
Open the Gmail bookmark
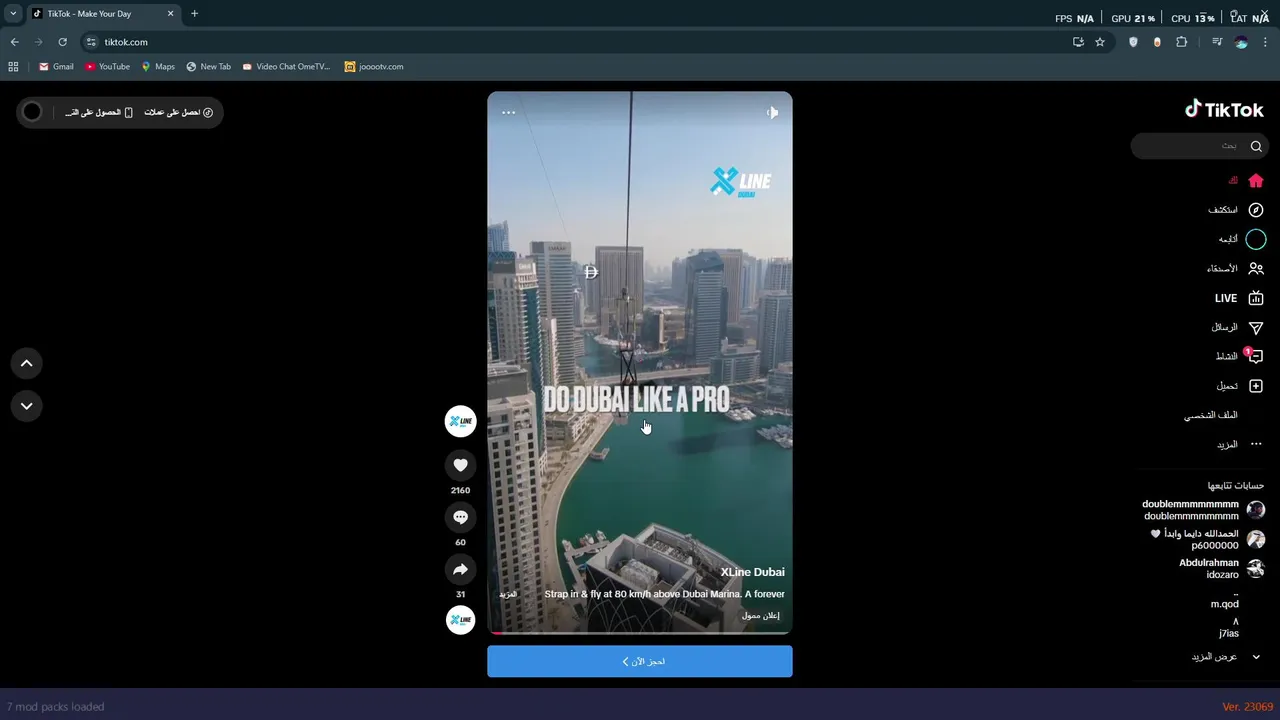coord(56,67)
